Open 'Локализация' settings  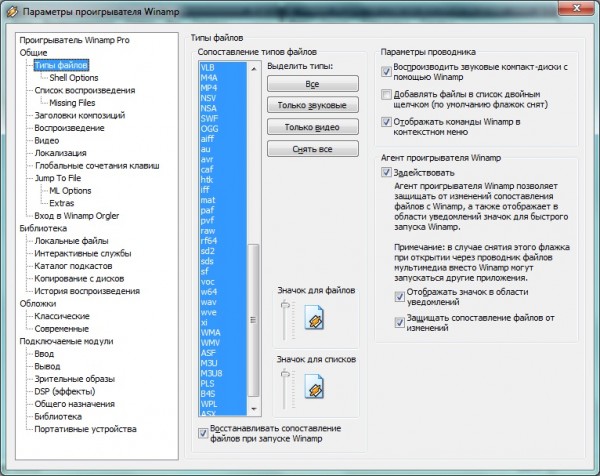click(x=60, y=153)
